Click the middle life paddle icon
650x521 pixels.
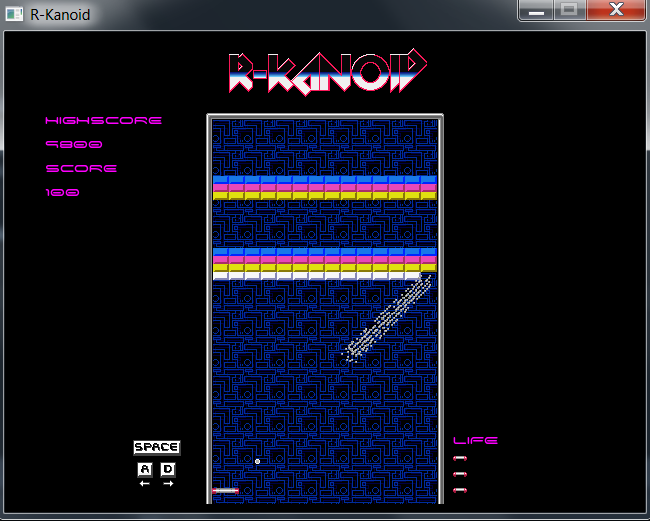click(460, 474)
